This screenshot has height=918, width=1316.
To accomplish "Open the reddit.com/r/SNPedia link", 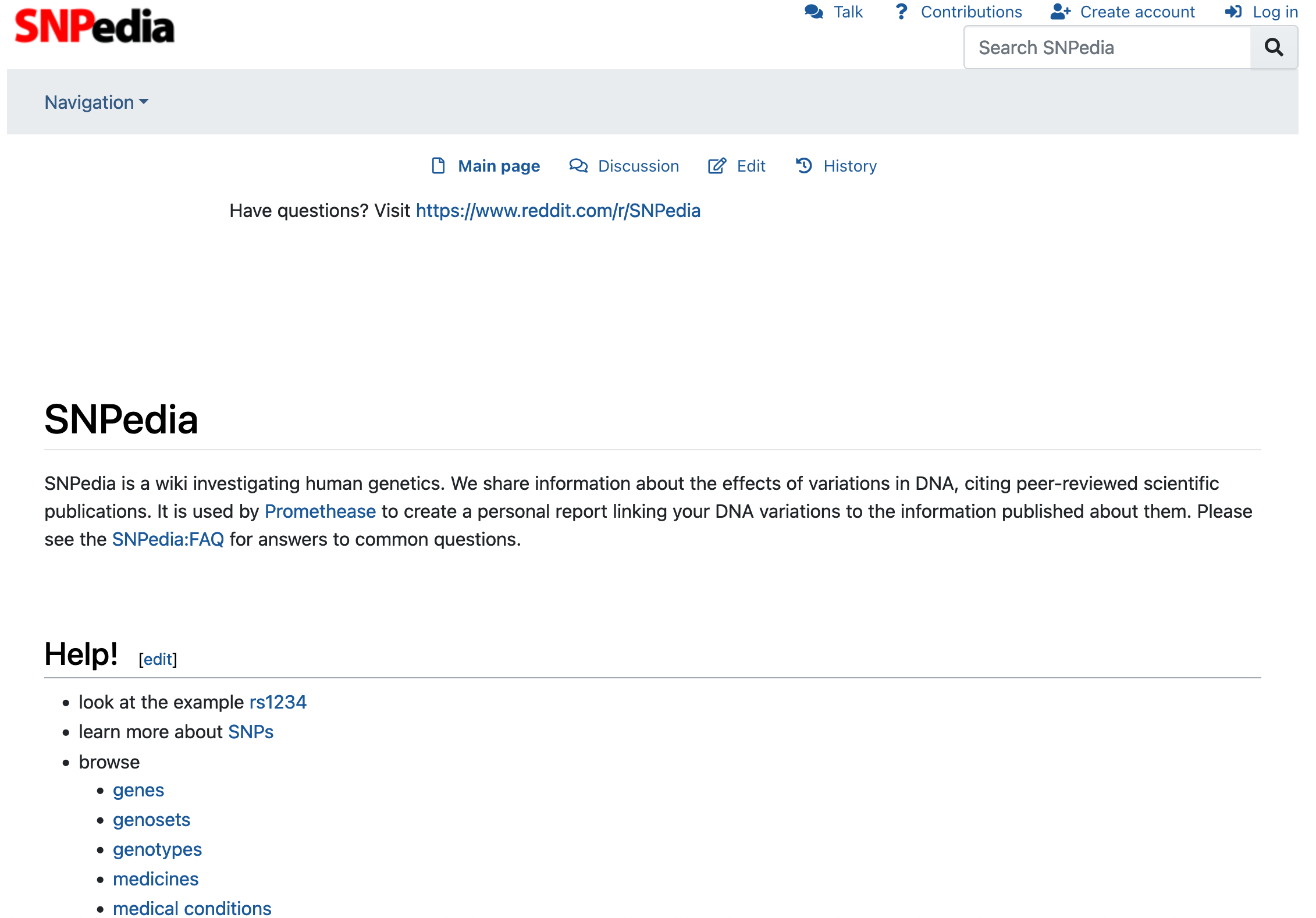I will click(557, 211).
